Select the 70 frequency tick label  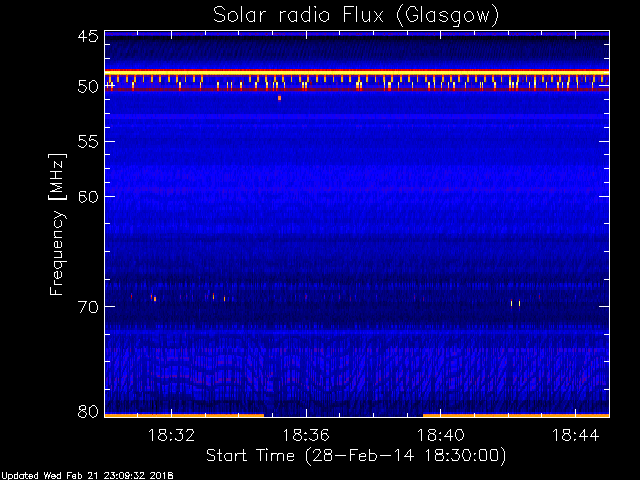pos(88,307)
